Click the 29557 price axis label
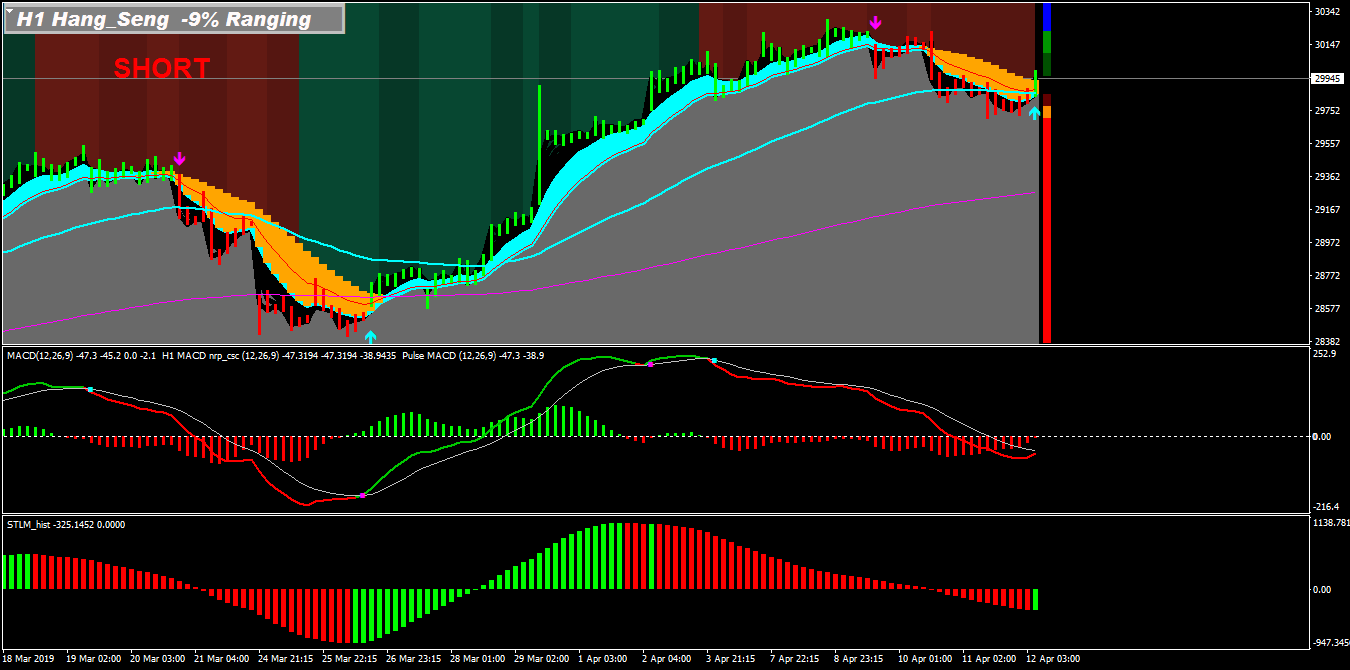The image size is (1350, 670). point(1328,144)
